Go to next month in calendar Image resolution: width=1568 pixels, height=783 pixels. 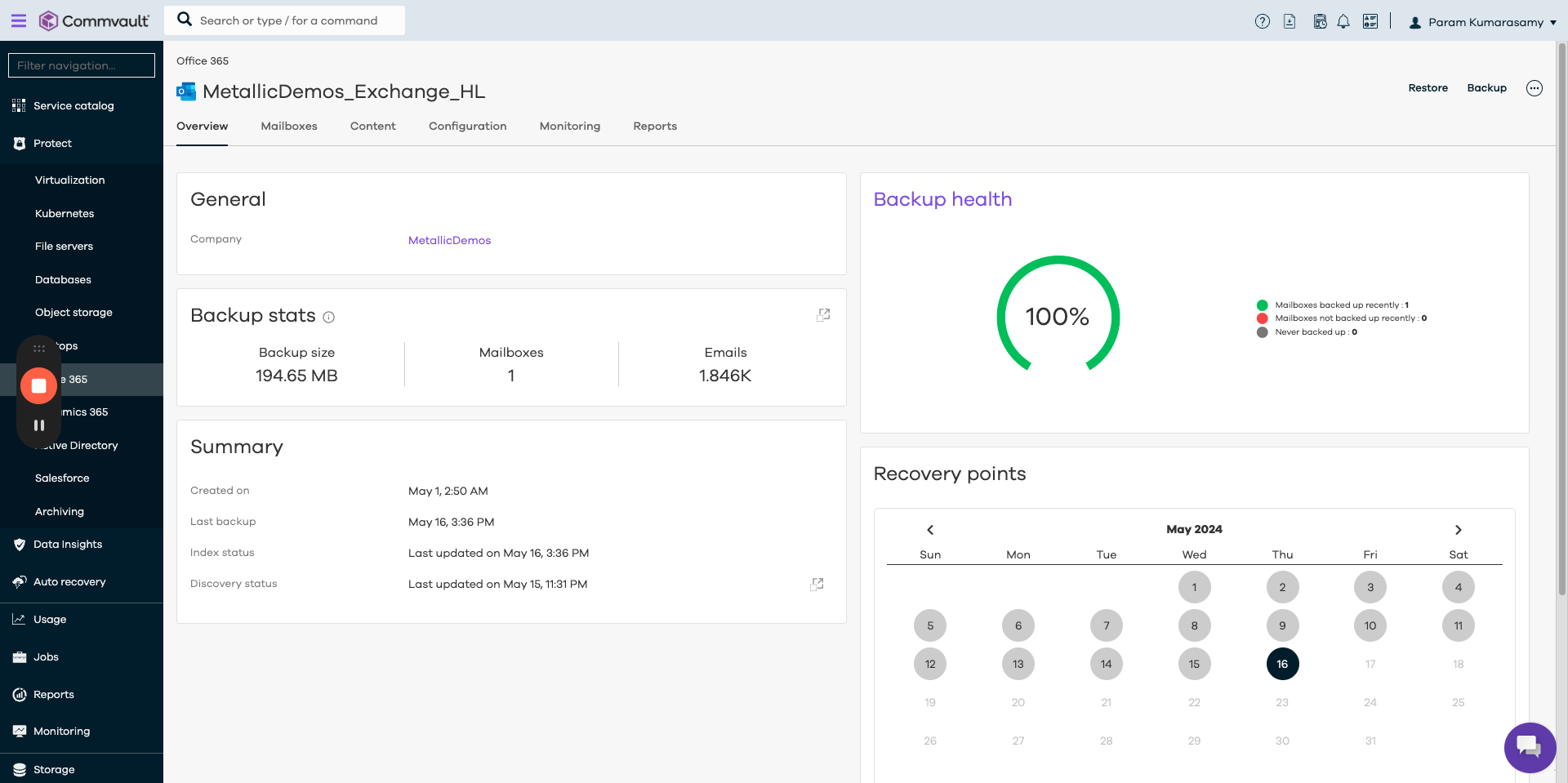point(1459,530)
